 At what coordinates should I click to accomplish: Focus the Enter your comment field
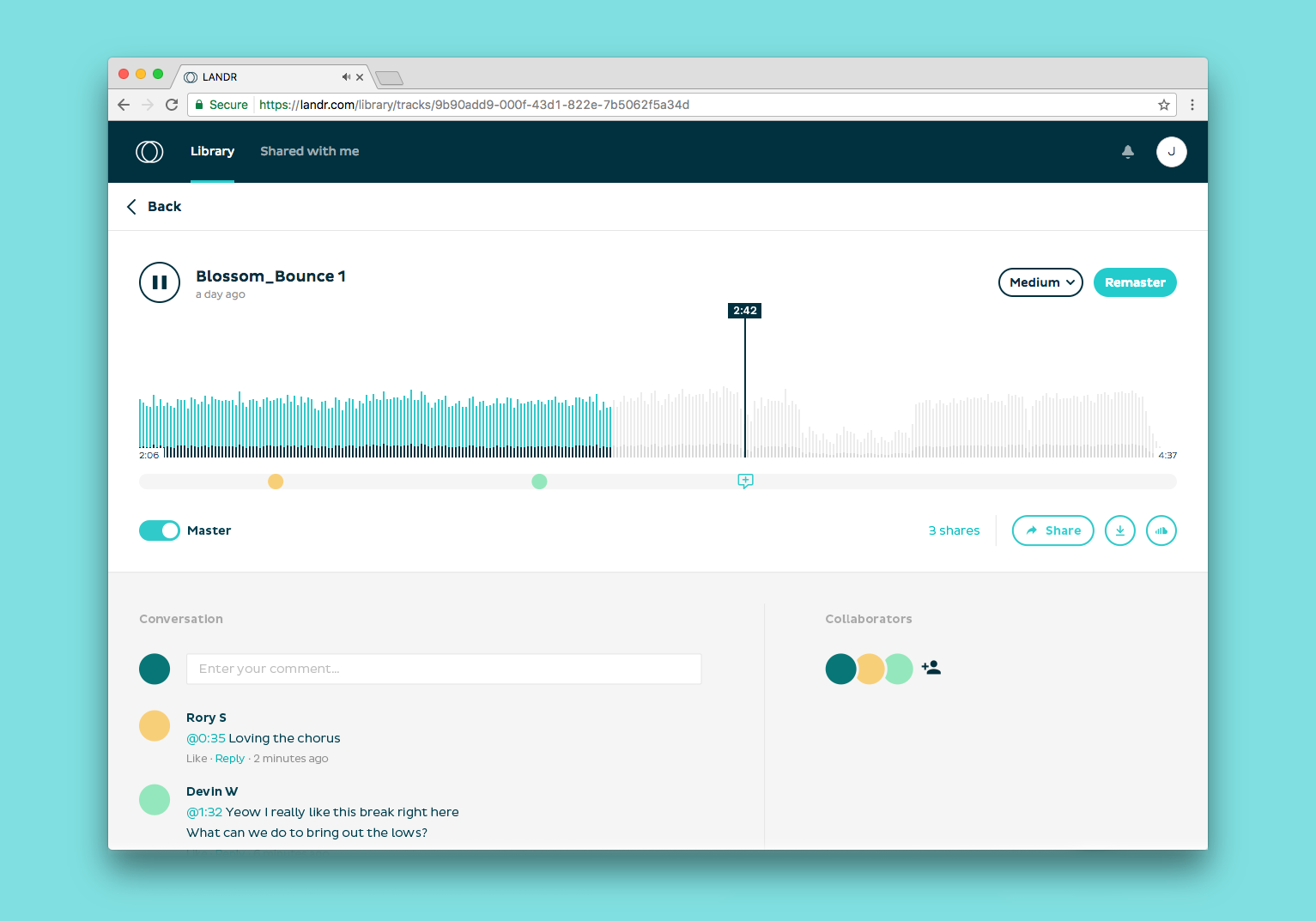pos(444,669)
